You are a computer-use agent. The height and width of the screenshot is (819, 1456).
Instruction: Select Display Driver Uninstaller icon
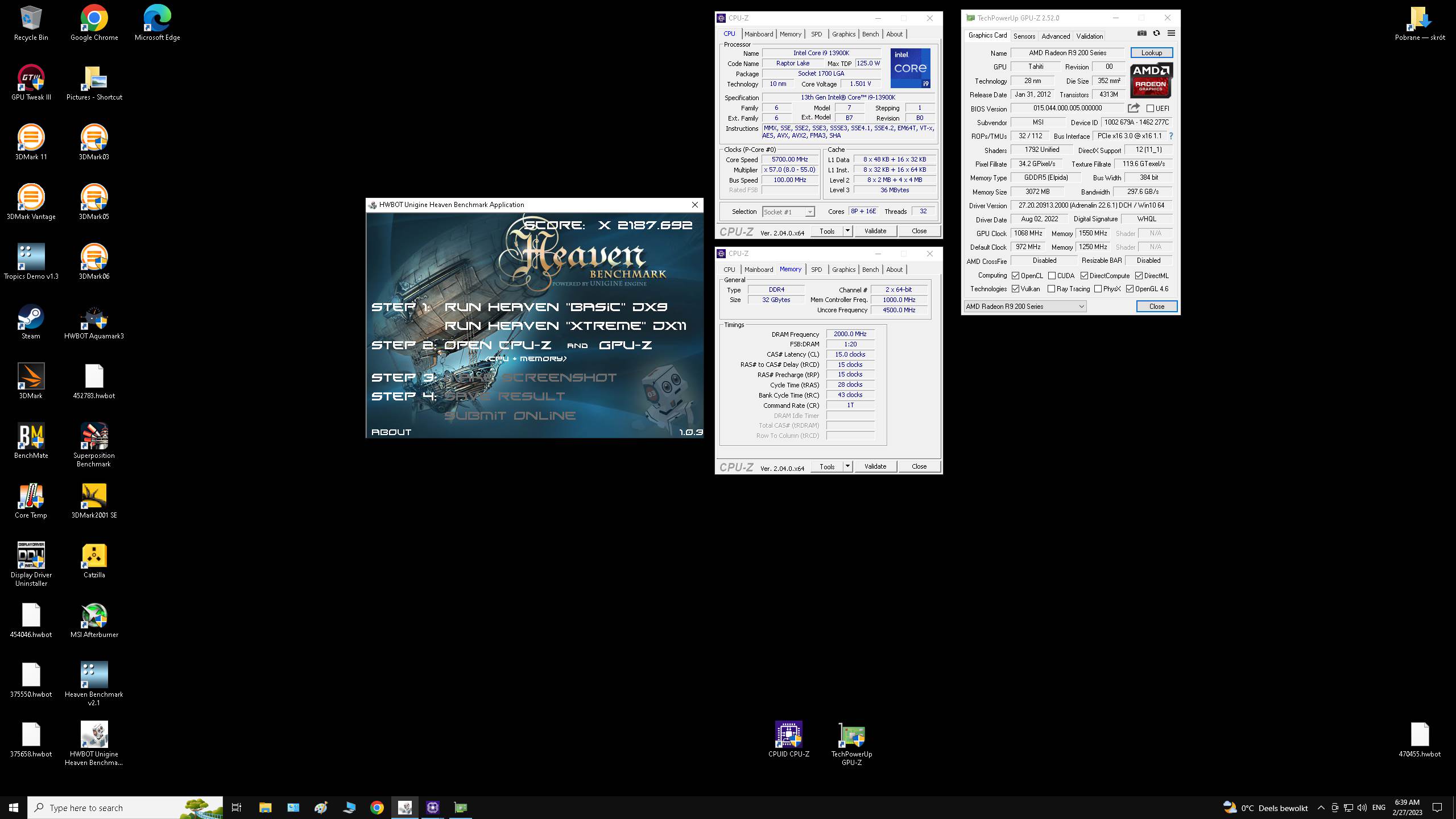point(31,564)
